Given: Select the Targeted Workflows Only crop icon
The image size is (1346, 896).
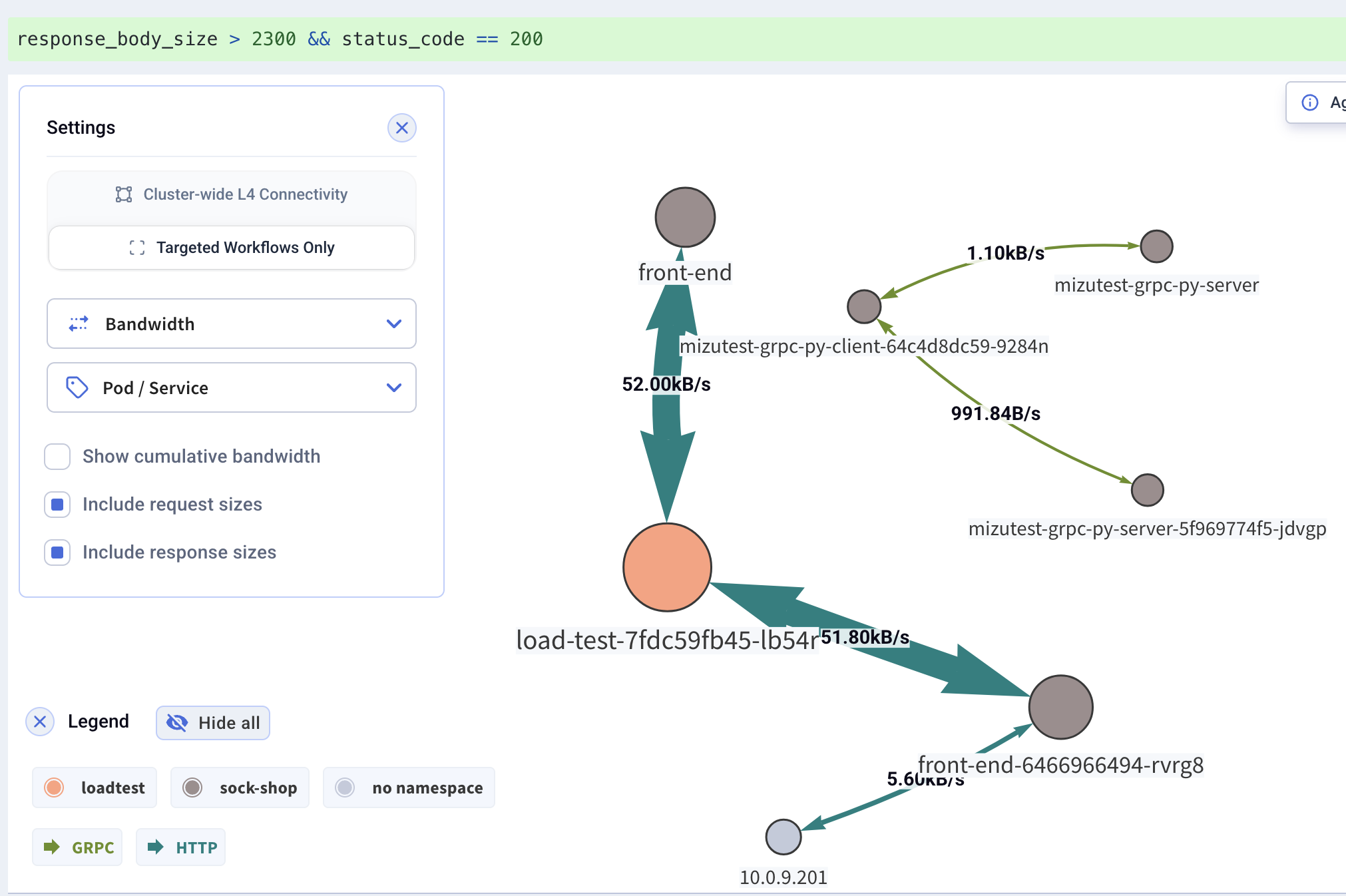Looking at the screenshot, I should [137, 247].
